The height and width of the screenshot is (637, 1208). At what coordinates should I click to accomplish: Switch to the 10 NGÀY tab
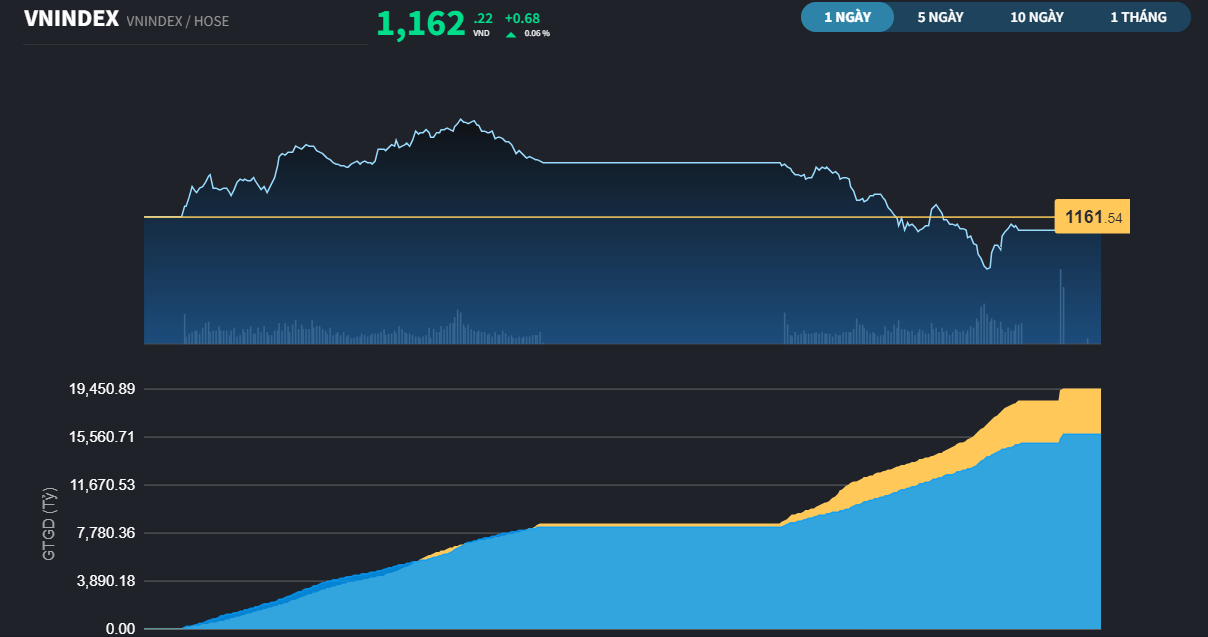click(1037, 17)
